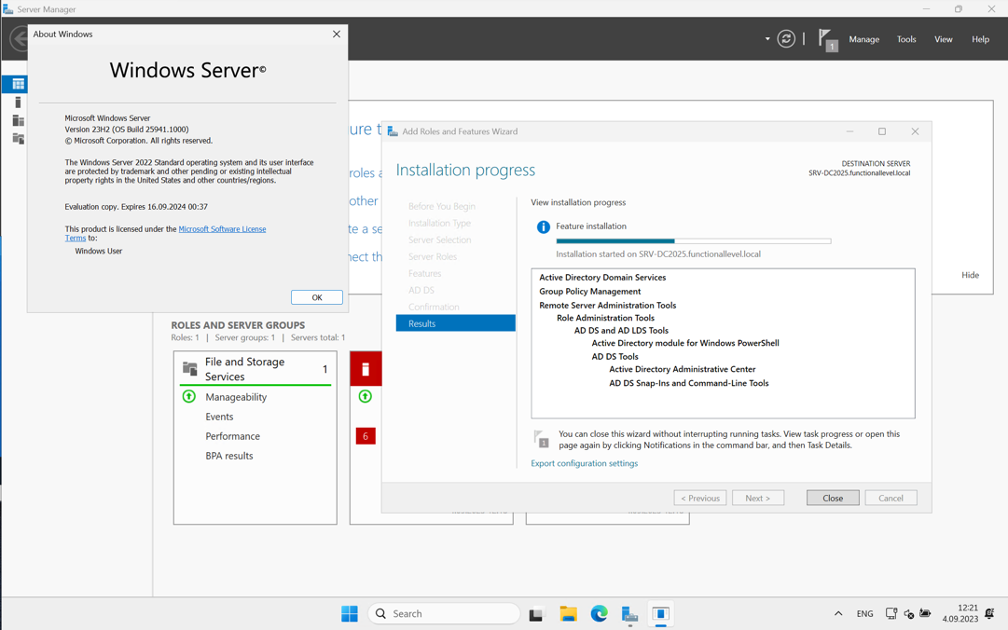
Task: Open the Manage menu
Action: coord(864,39)
